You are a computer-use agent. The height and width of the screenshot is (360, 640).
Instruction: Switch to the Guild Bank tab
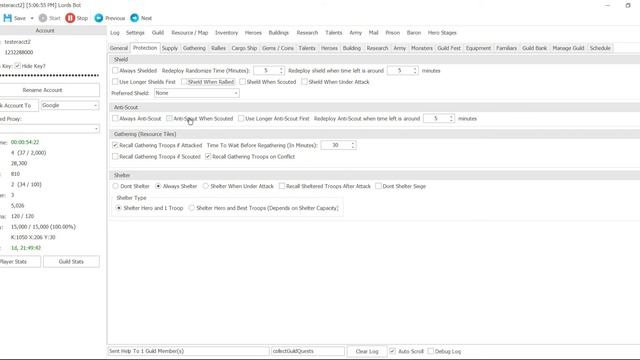pos(534,48)
